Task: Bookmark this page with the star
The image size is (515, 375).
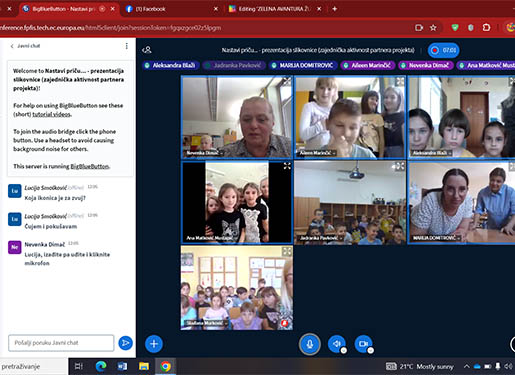Action: (x=433, y=28)
